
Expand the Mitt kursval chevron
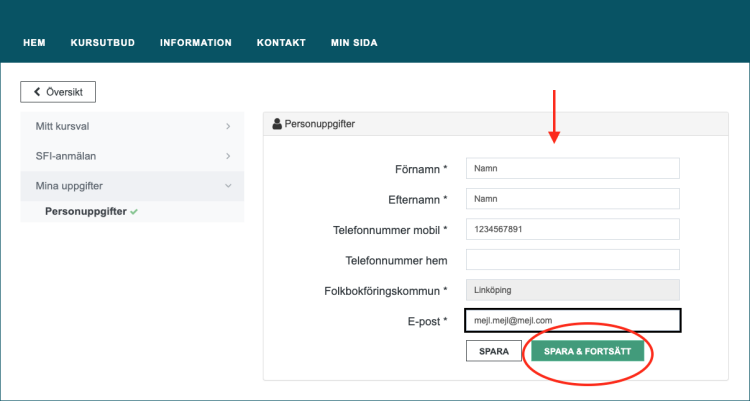[x=228, y=127]
